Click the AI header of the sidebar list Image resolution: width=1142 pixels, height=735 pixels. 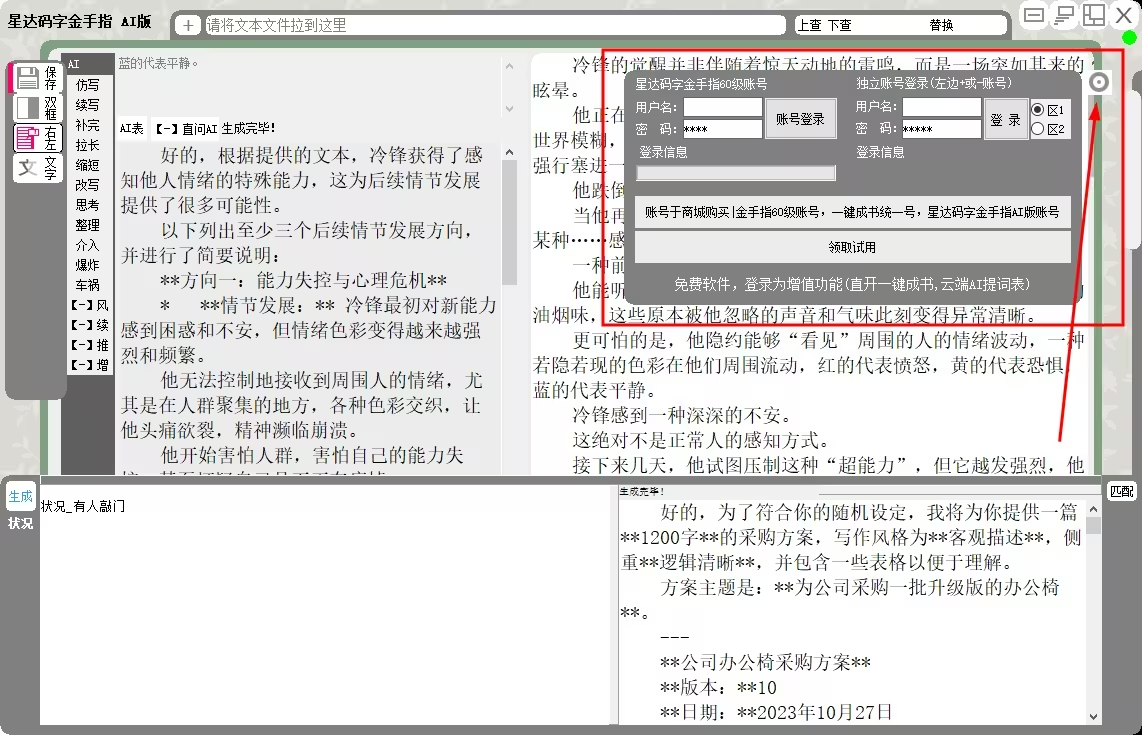(87, 64)
